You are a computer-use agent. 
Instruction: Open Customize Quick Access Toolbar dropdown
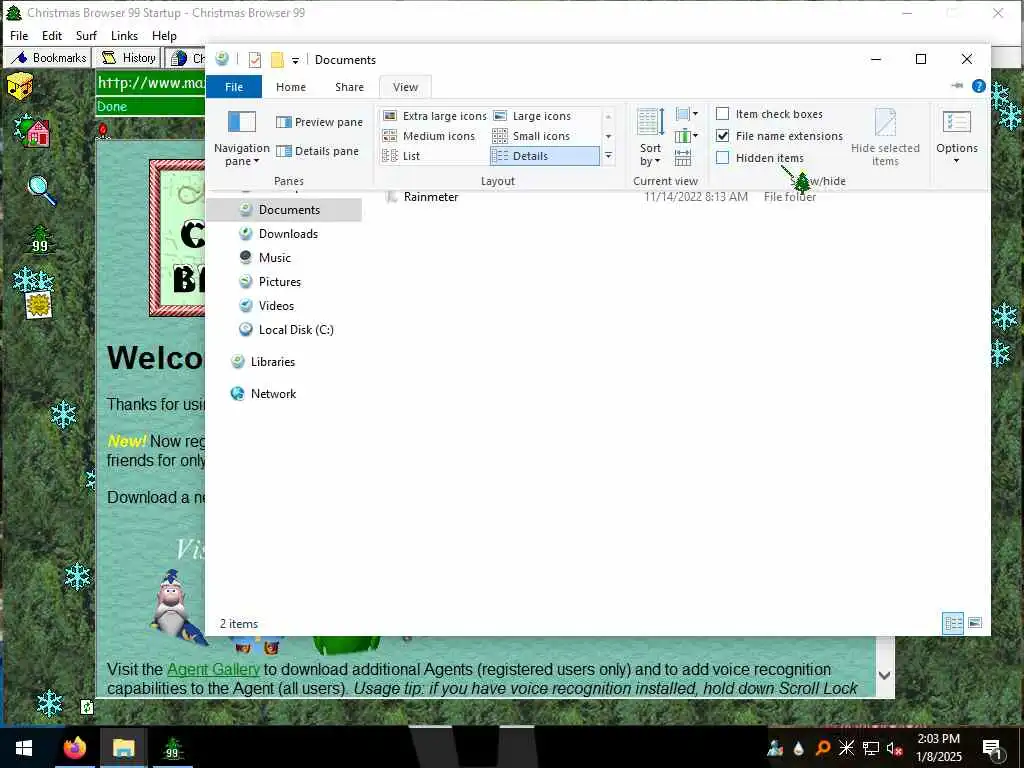click(295, 61)
